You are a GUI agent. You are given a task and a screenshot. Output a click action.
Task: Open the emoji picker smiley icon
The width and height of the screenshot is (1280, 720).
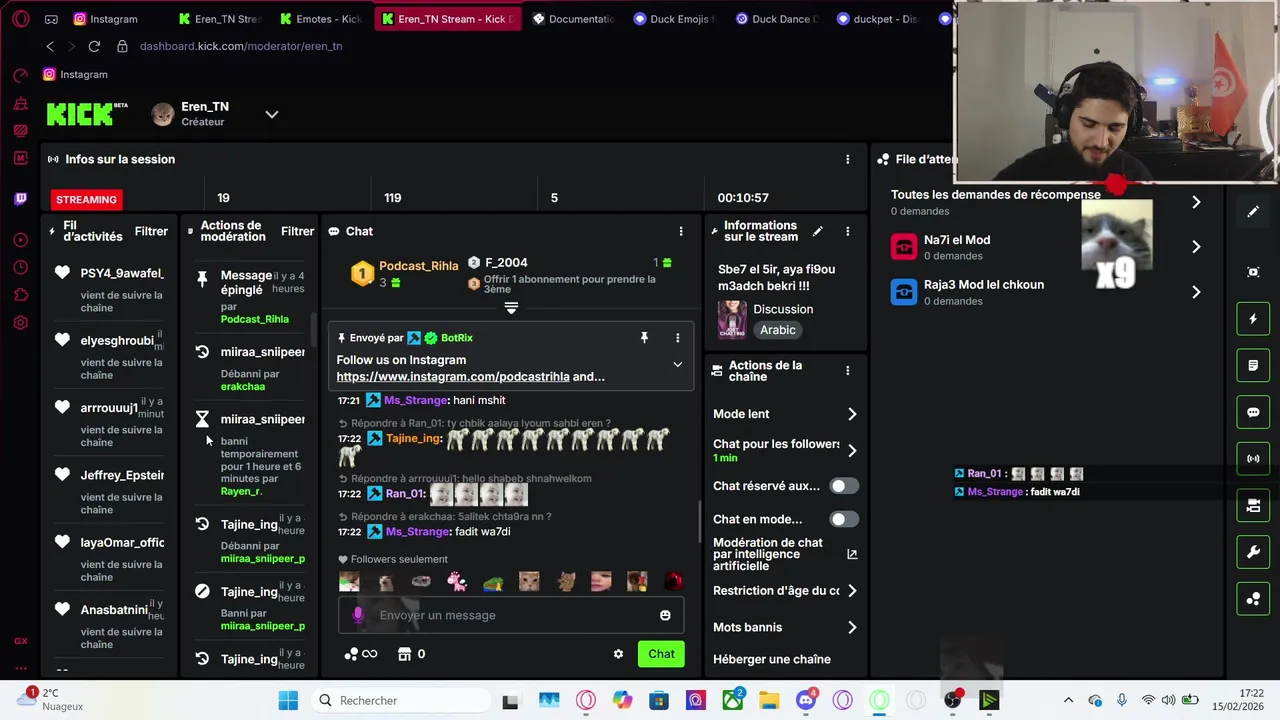[665, 615]
